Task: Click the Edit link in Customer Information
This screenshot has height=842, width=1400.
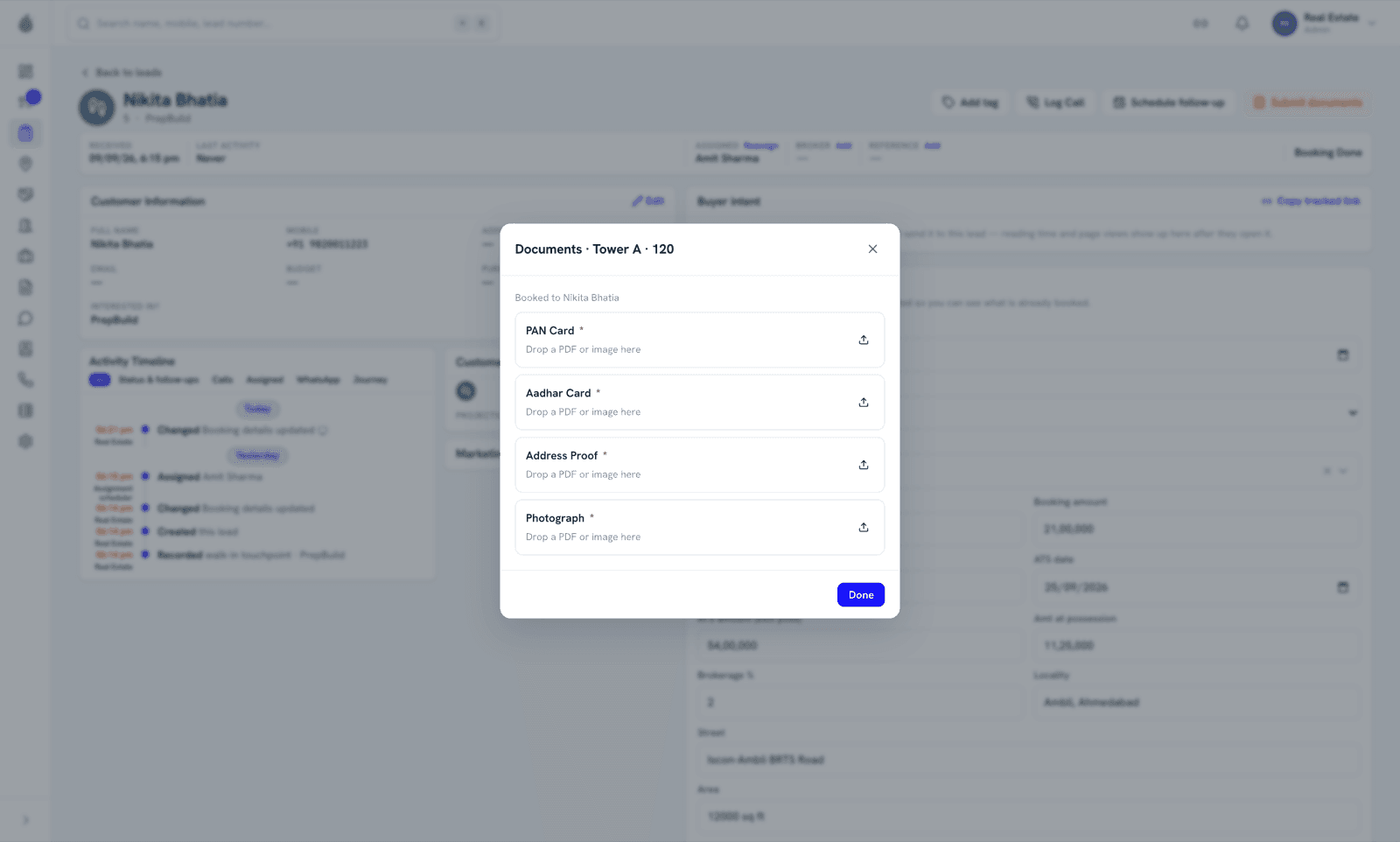Action: click(x=648, y=201)
